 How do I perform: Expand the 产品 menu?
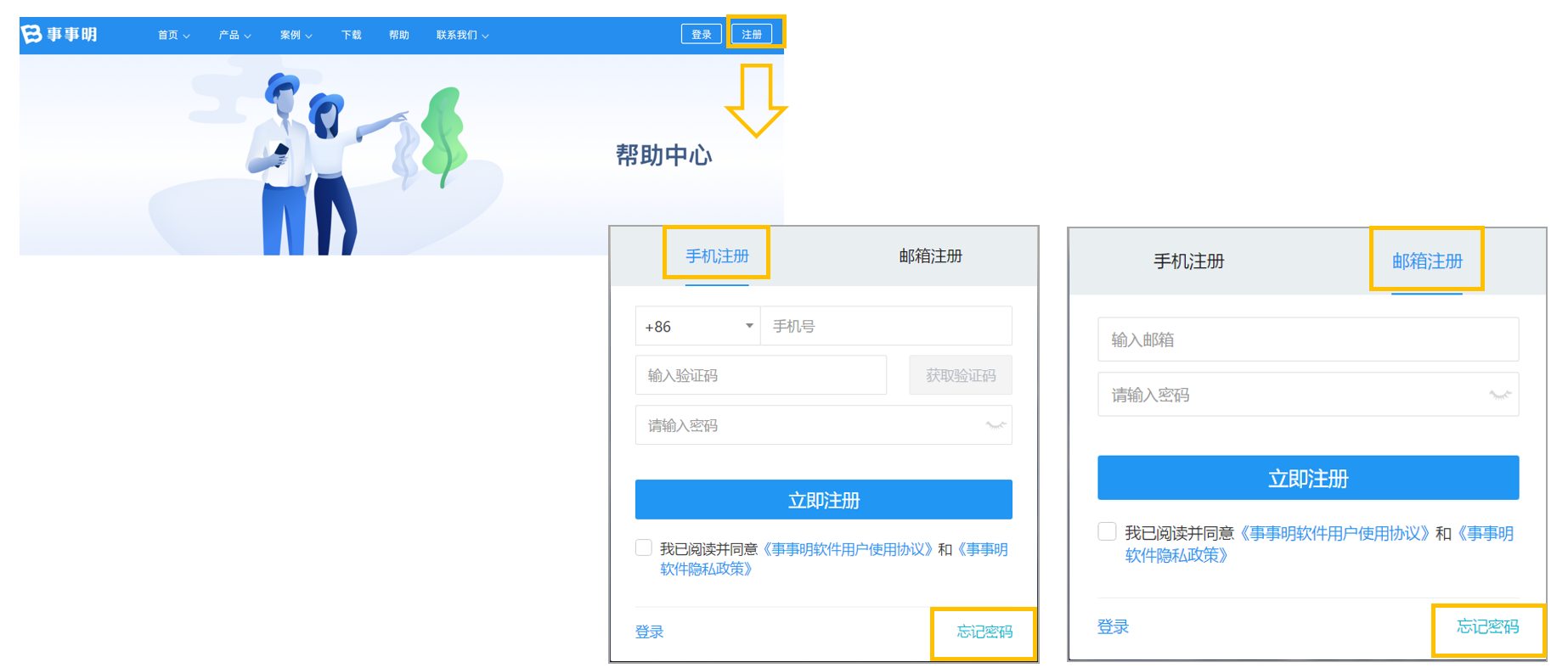click(234, 35)
